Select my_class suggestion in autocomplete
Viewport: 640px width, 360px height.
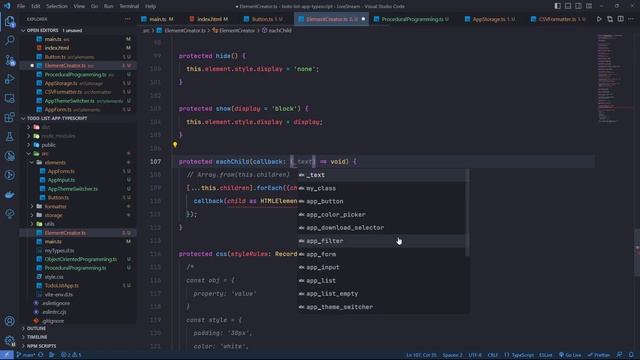pos(382,188)
